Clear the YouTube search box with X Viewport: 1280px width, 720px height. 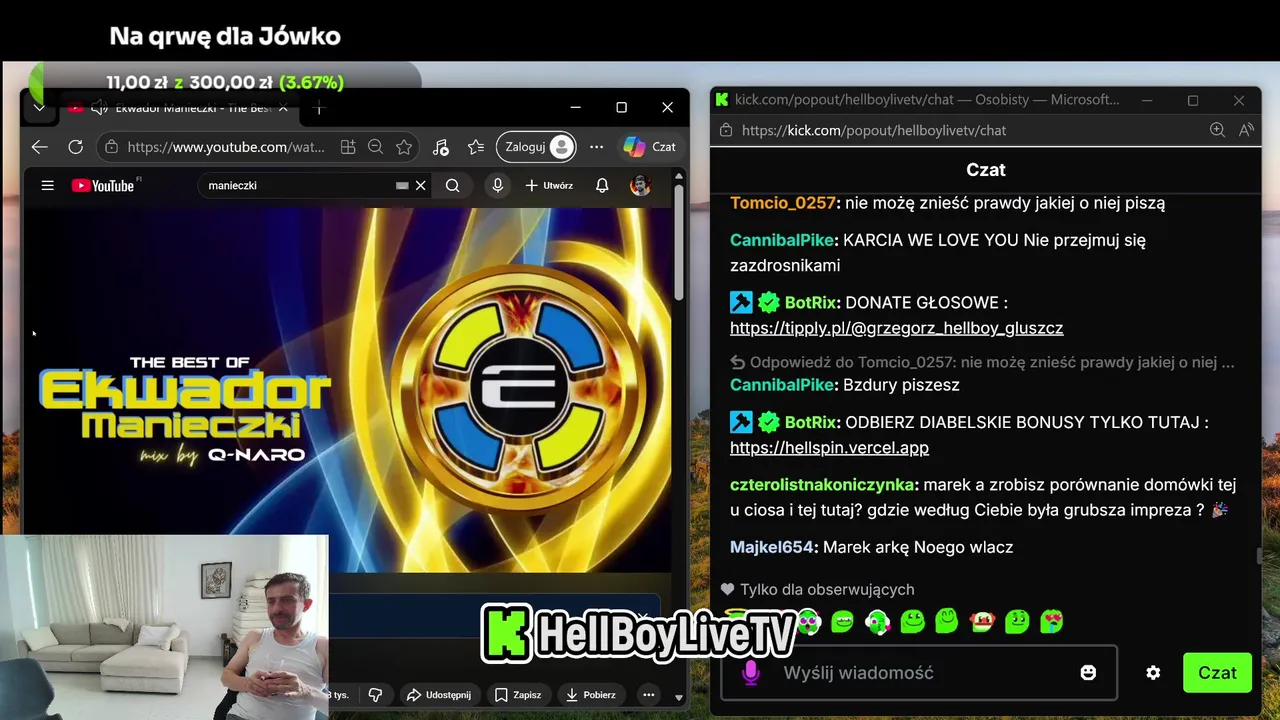tap(421, 185)
